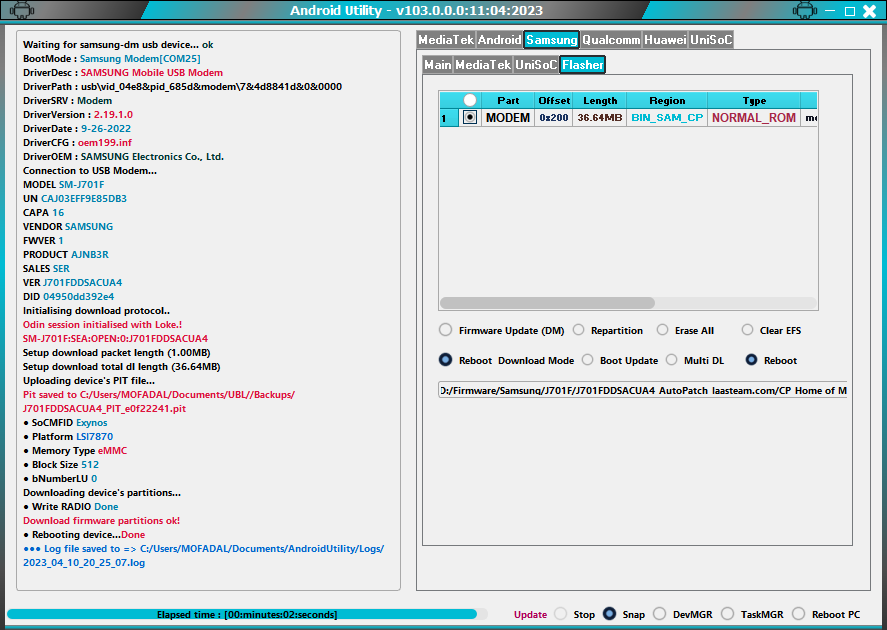The height and width of the screenshot is (630, 887).
Task: Select the Reboot PC radio button
Action: coord(799,614)
